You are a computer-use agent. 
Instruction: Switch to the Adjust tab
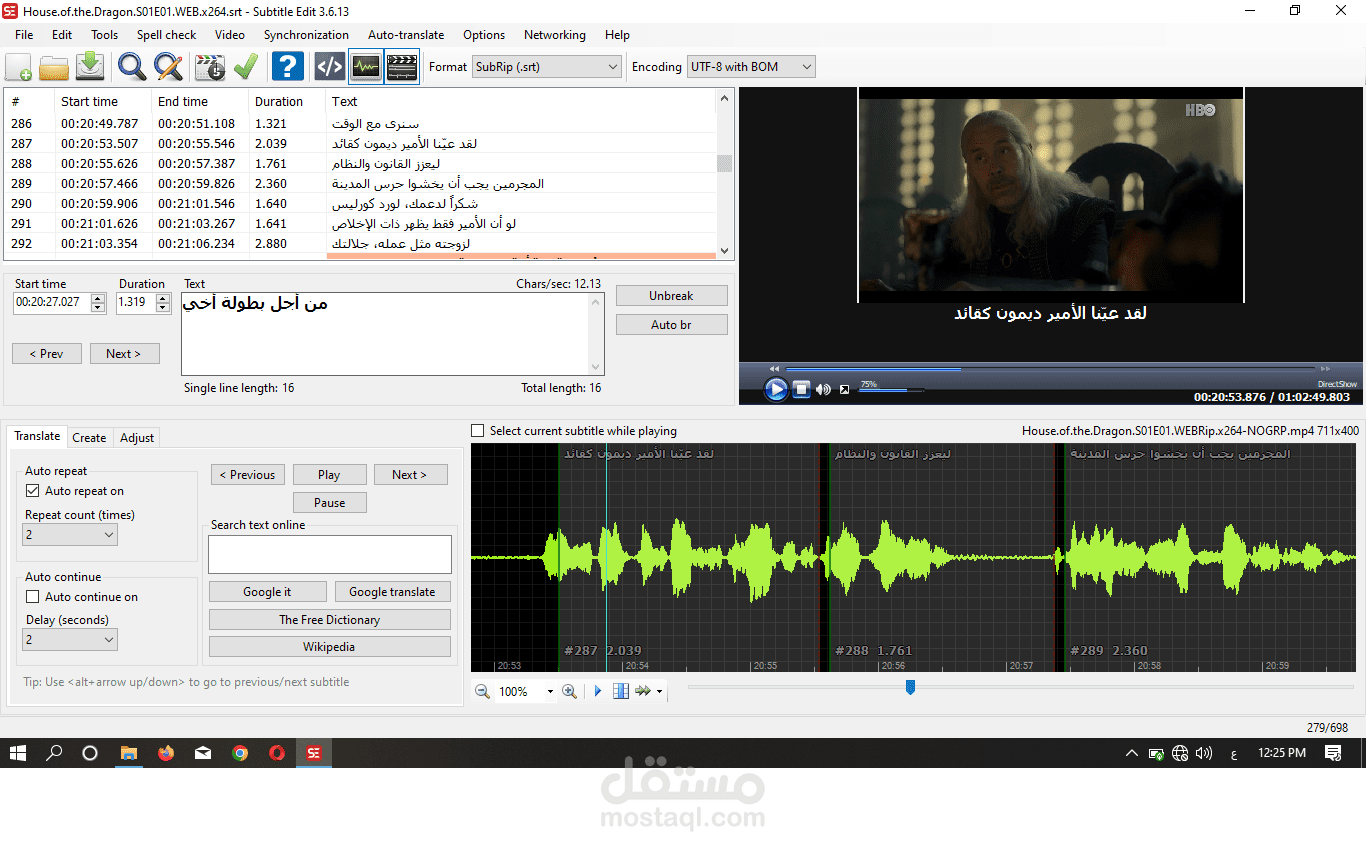coord(137,438)
